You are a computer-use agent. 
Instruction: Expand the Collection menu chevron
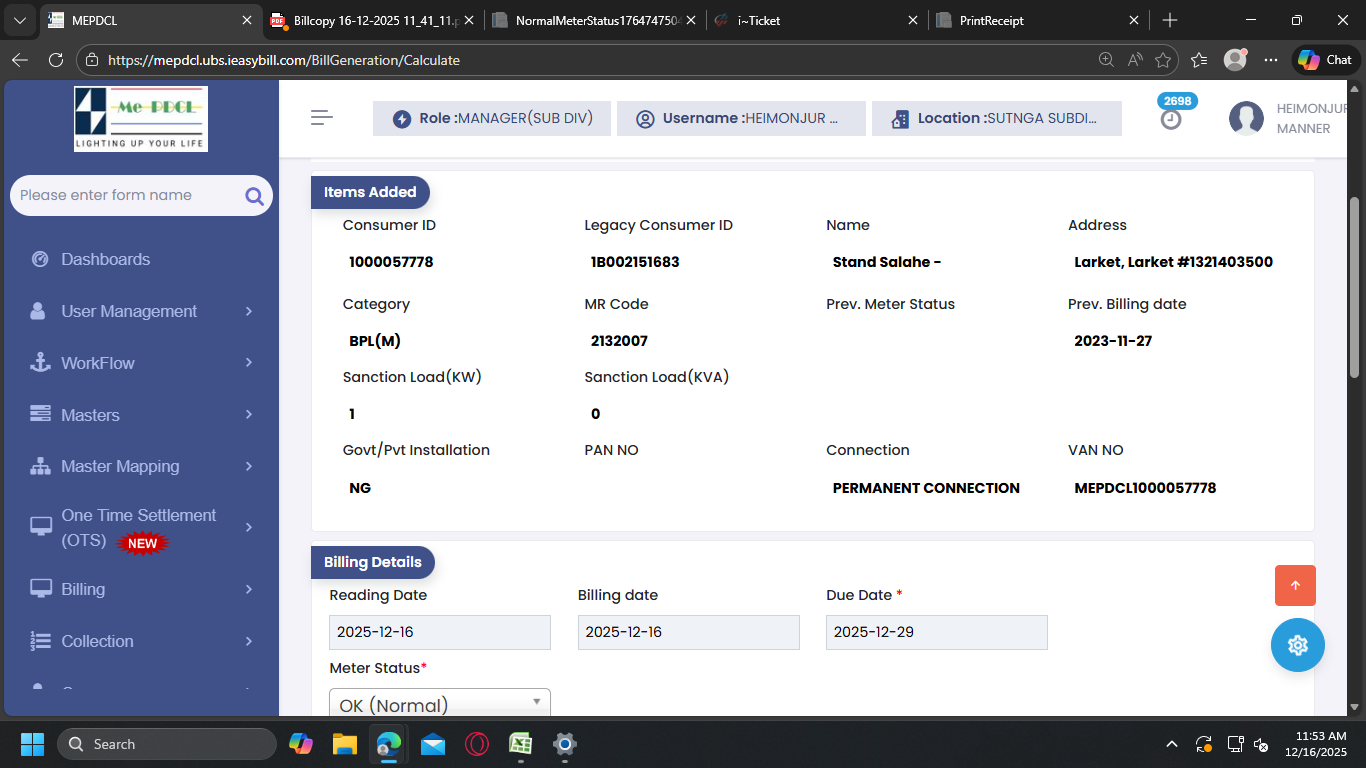[249, 641]
